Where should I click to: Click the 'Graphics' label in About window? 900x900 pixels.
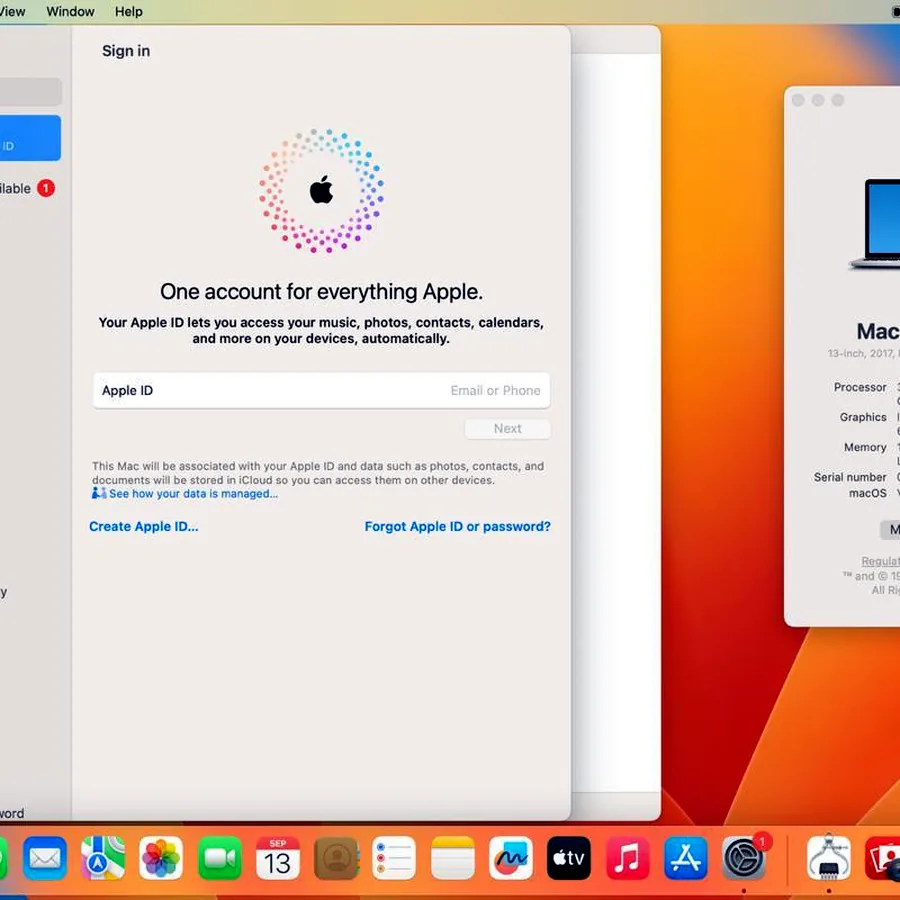point(863,417)
